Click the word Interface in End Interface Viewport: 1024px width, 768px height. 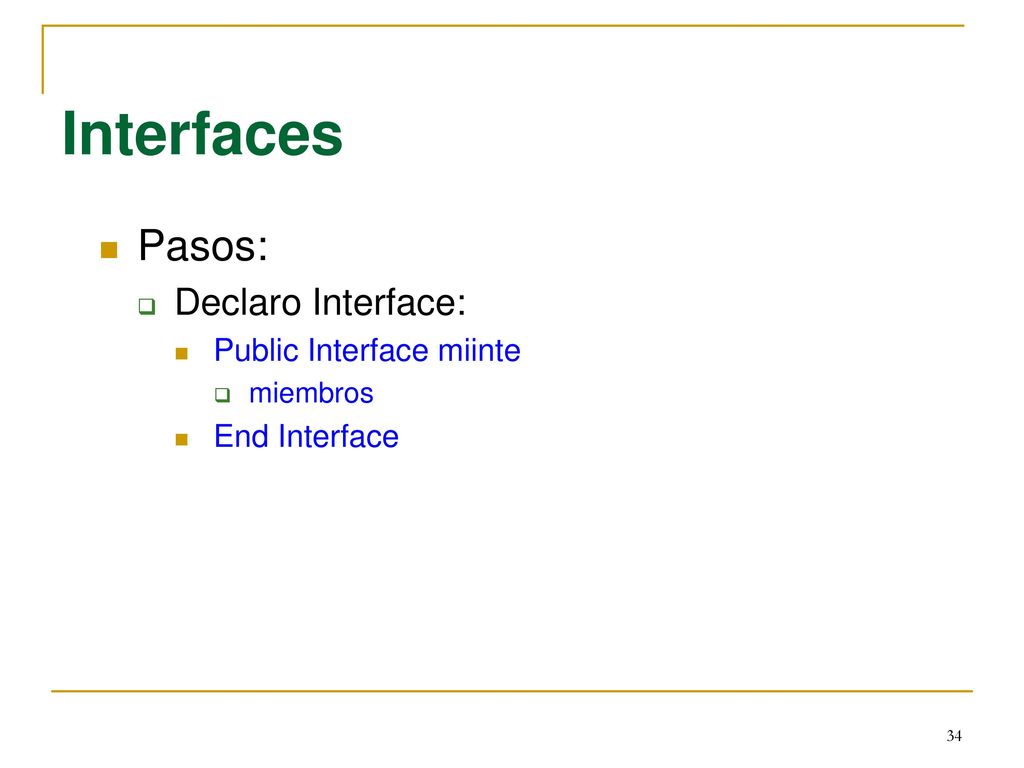(338, 436)
